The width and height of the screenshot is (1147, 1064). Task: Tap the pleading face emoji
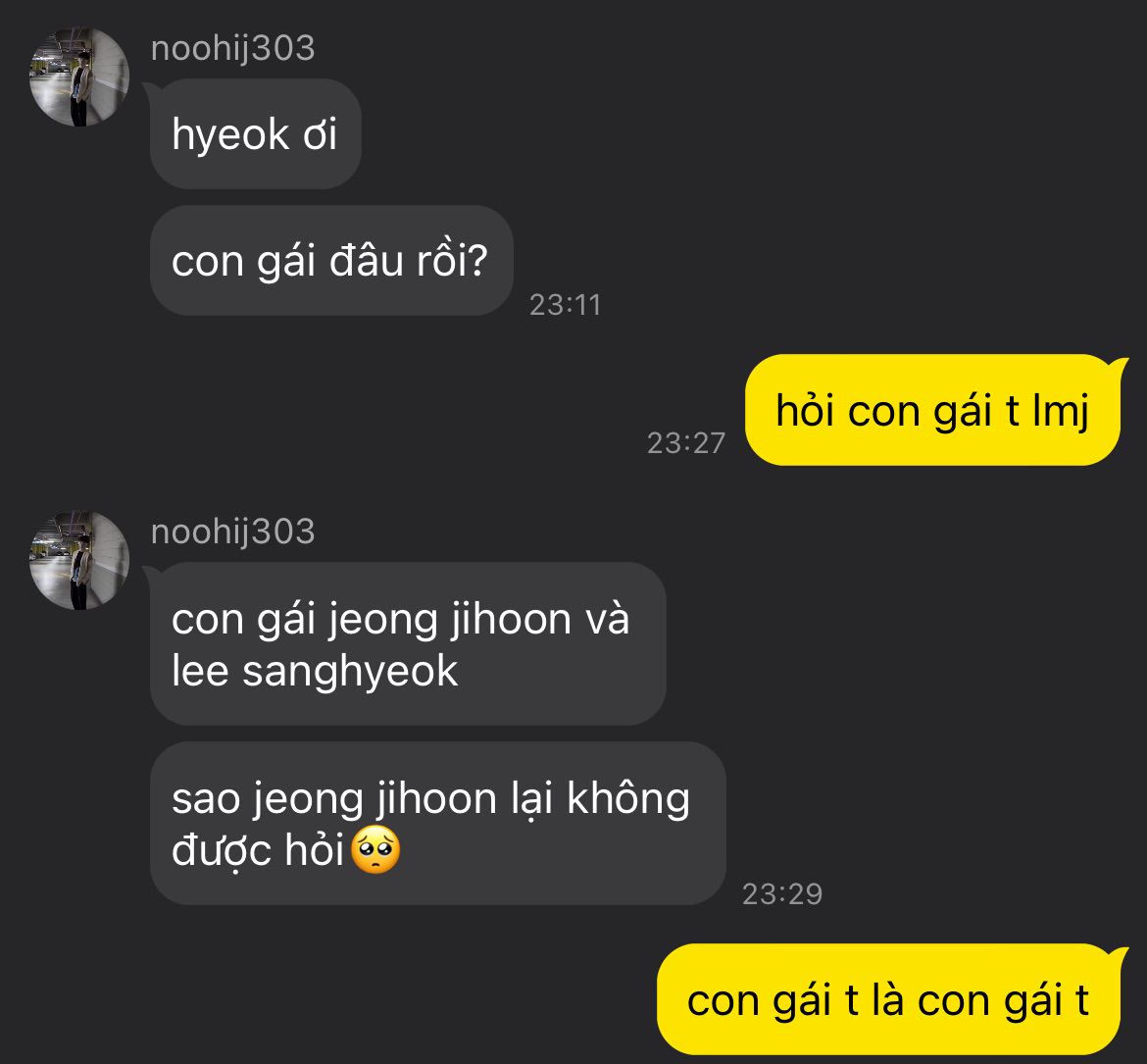(x=375, y=849)
